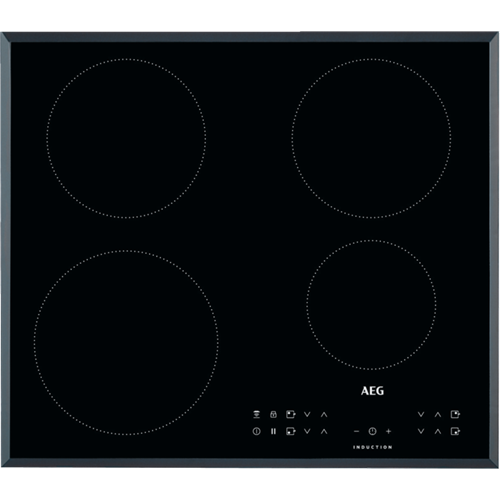The width and height of the screenshot is (500, 500).
Task: Increase timer with the plus key
Action: coord(389,431)
